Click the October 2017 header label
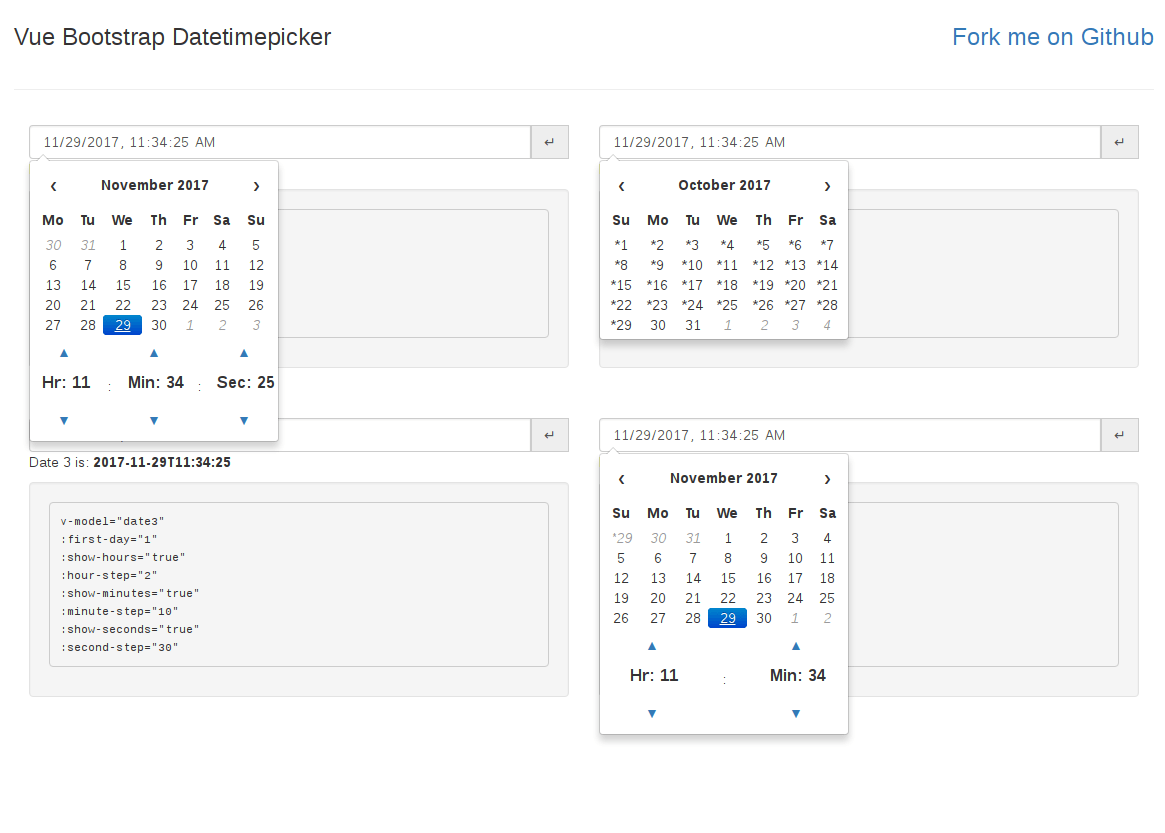Screen dimensions: 1165x833 coord(723,185)
